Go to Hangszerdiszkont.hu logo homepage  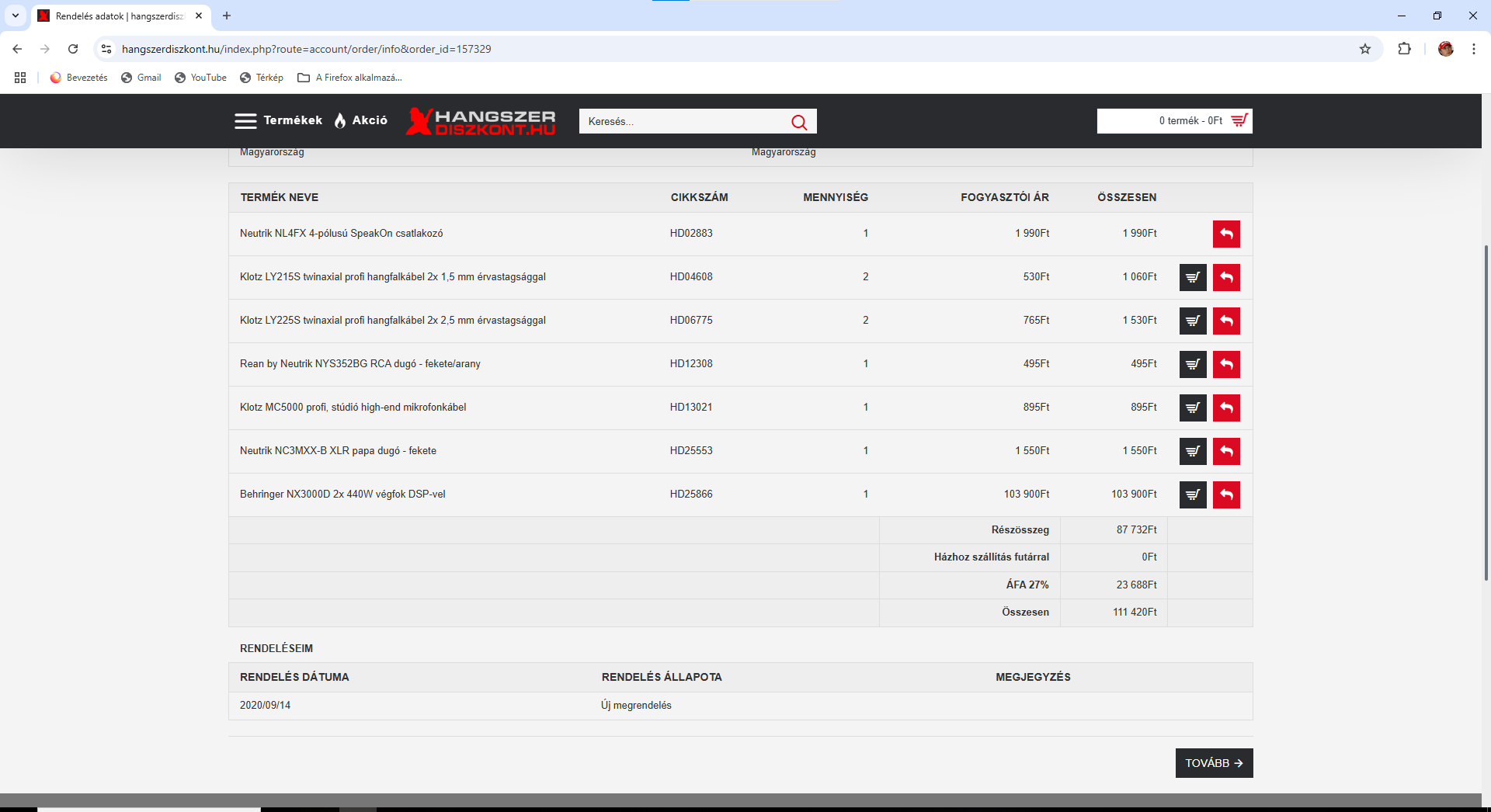pyautogui.click(x=481, y=121)
